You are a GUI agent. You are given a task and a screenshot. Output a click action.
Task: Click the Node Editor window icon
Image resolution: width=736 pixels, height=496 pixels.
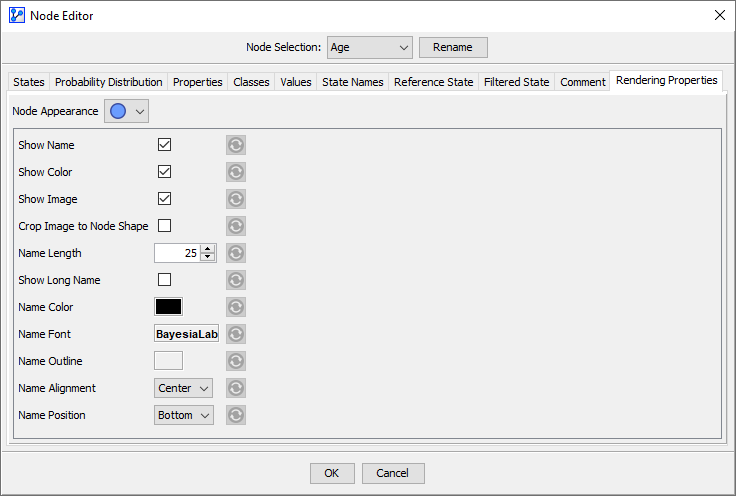pyautogui.click(x=17, y=15)
